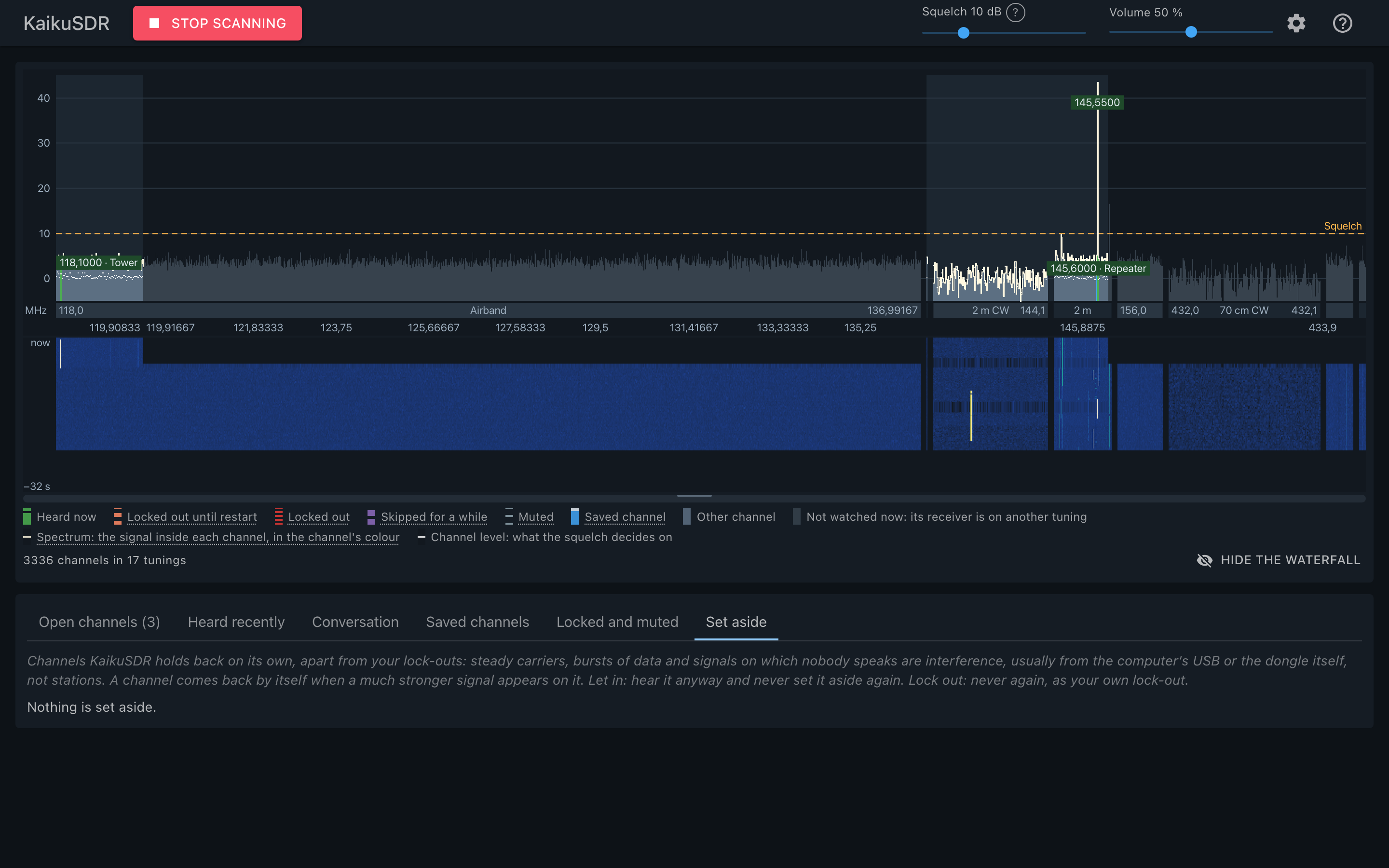Stop scanning with the red button

pyautogui.click(x=218, y=24)
